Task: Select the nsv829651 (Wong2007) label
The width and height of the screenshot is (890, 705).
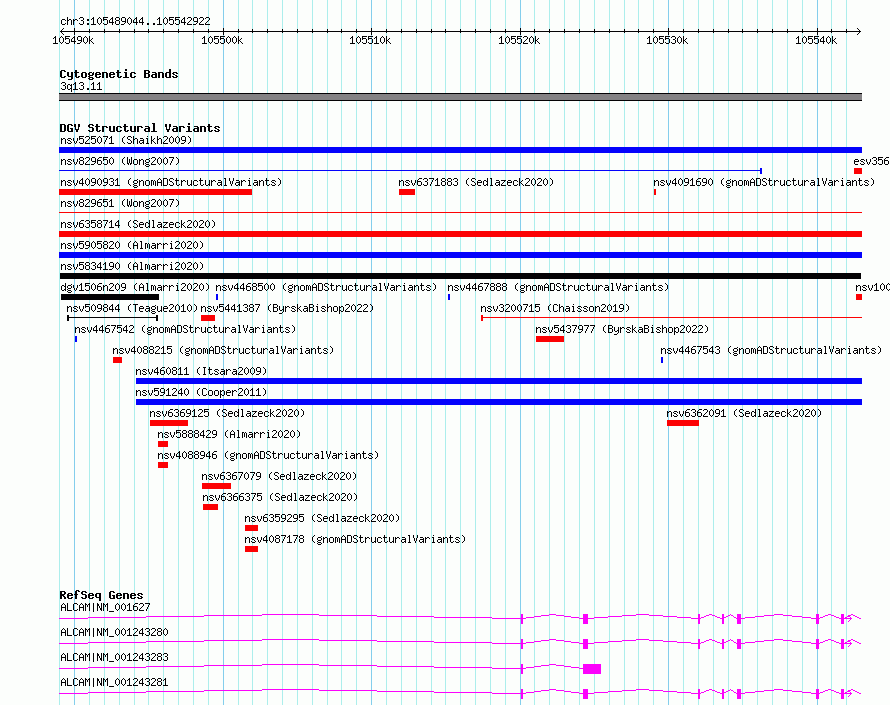Action: [x=120, y=203]
